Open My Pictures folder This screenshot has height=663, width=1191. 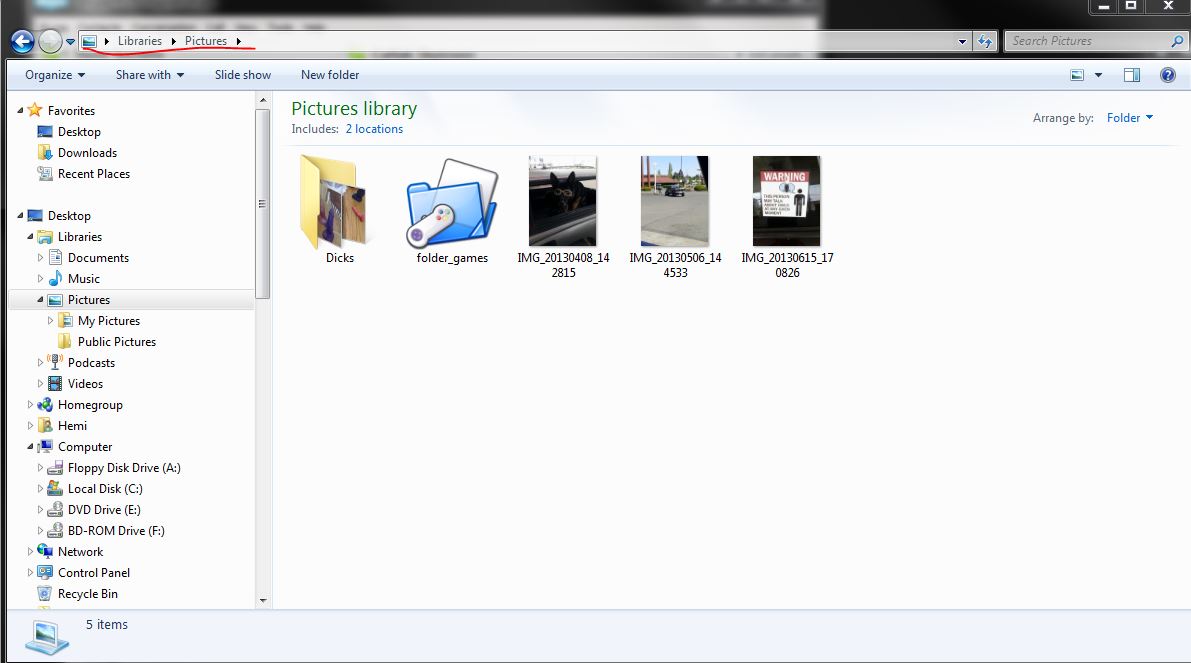coord(109,321)
